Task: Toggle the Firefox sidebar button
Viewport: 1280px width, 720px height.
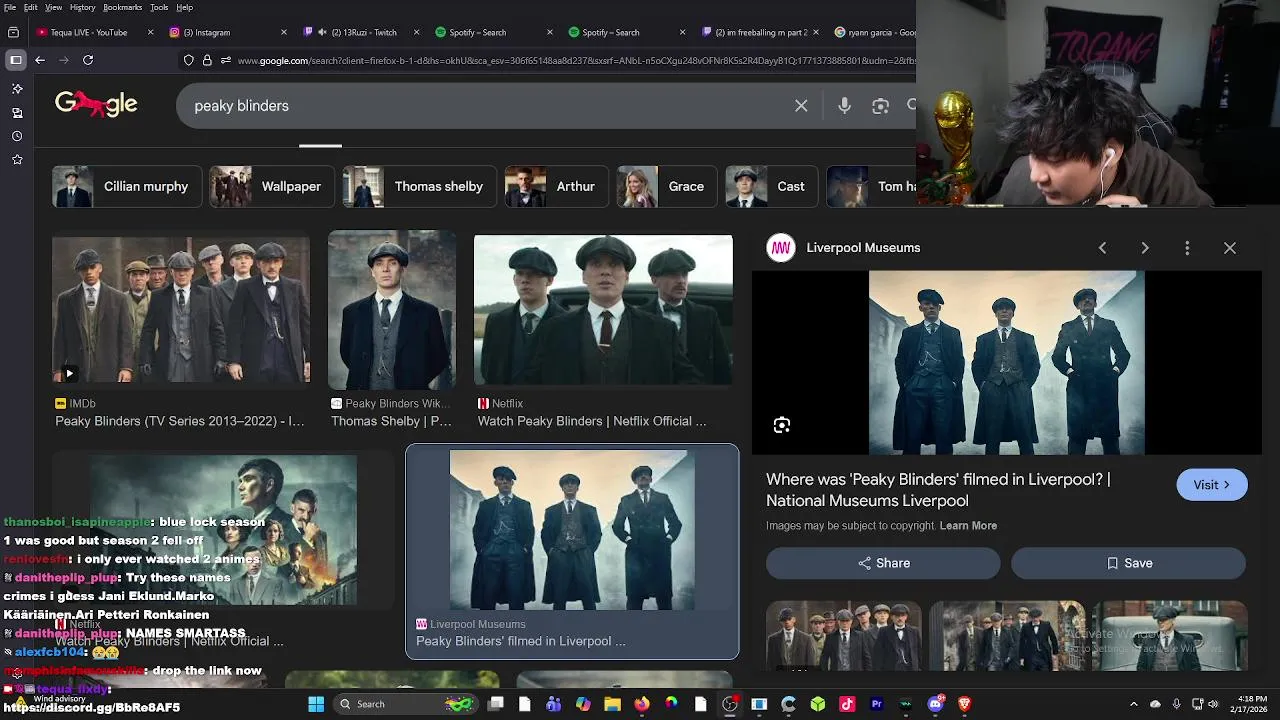Action: point(16,60)
